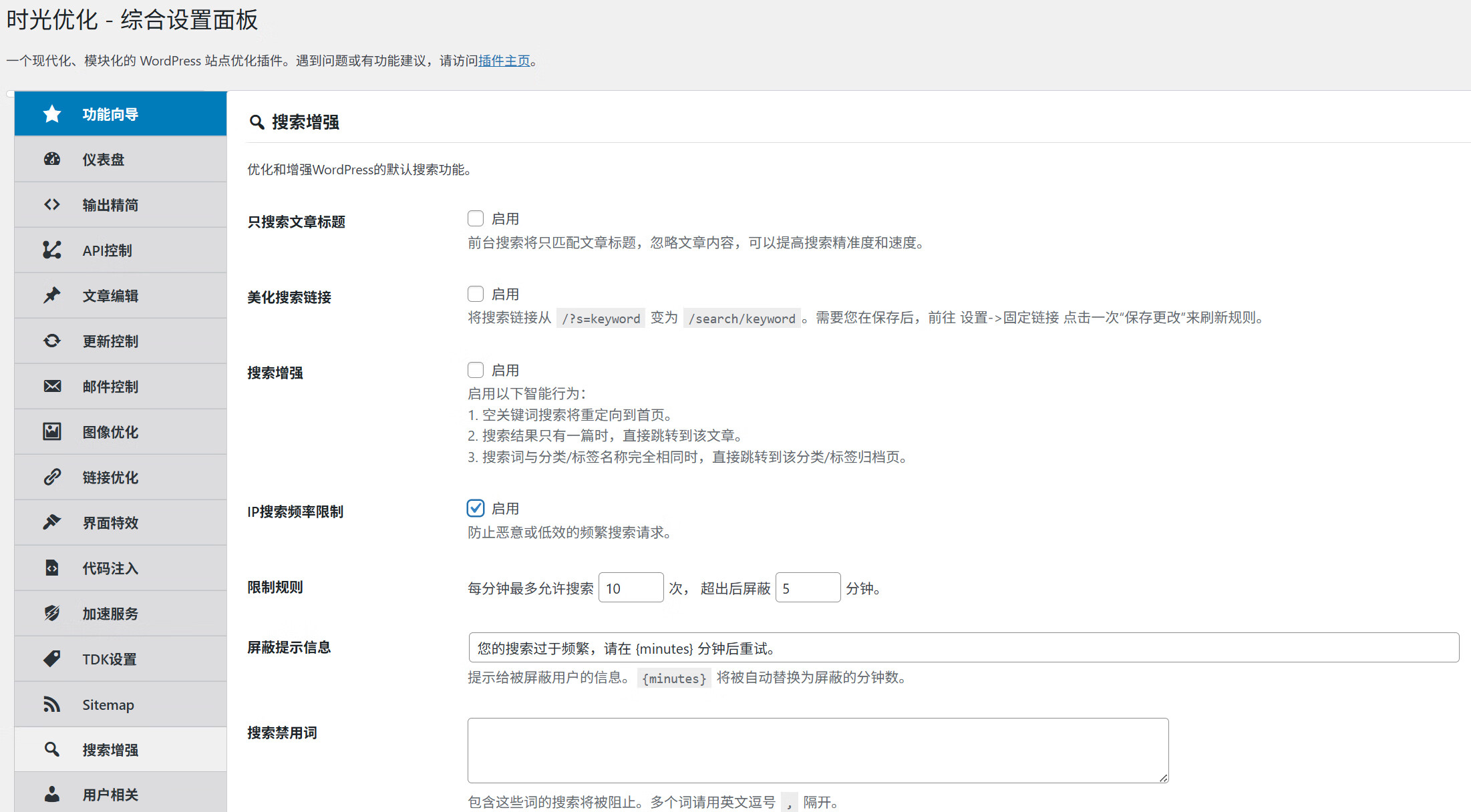Click the dashboard gauge icon for 仪表盘
This screenshot has height=812, width=1471.
pos(52,159)
